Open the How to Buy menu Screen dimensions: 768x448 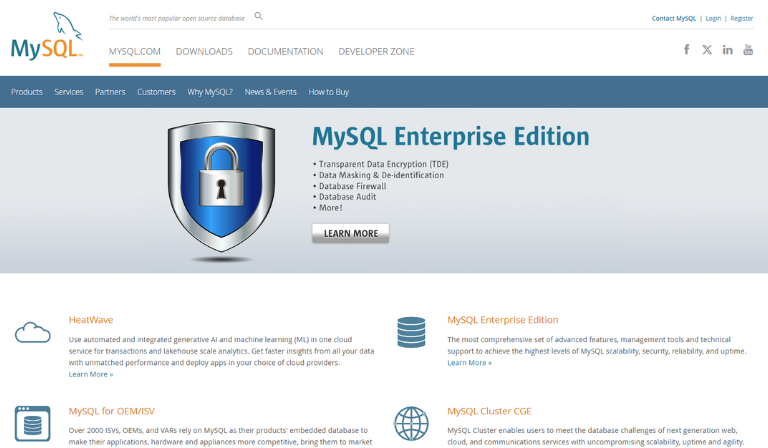click(x=329, y=92)
